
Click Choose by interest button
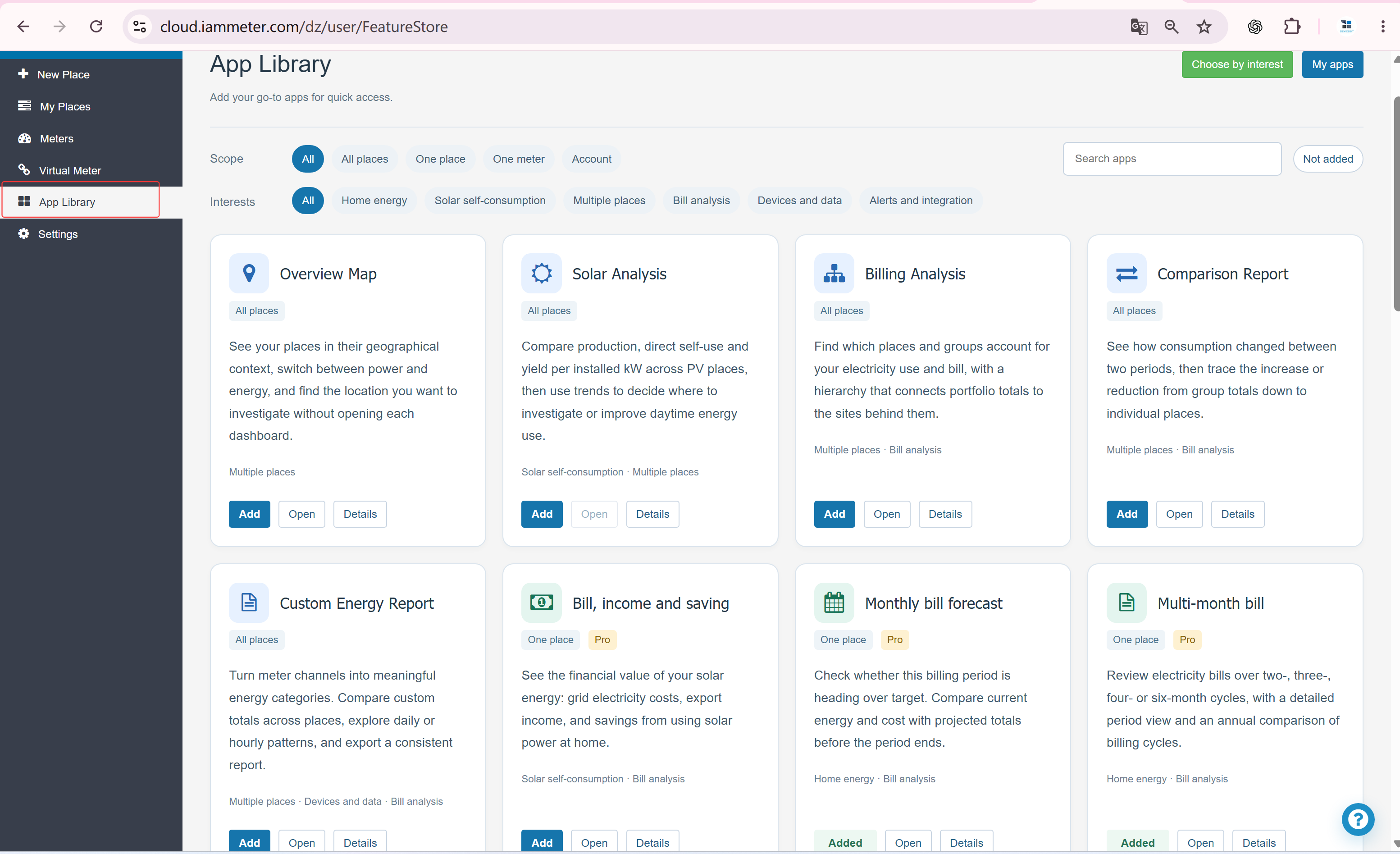[1237, 64]
